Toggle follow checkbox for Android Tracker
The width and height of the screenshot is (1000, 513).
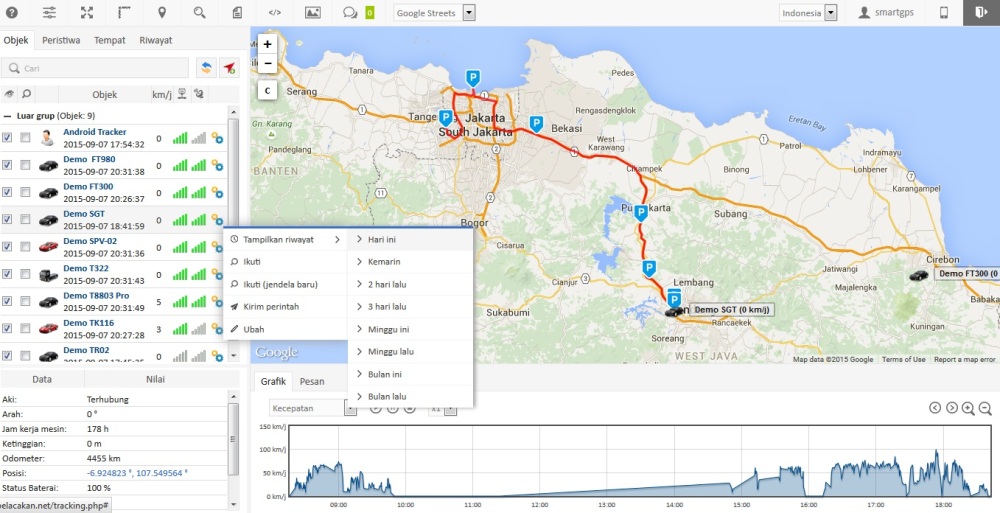[x=26, y=137]
